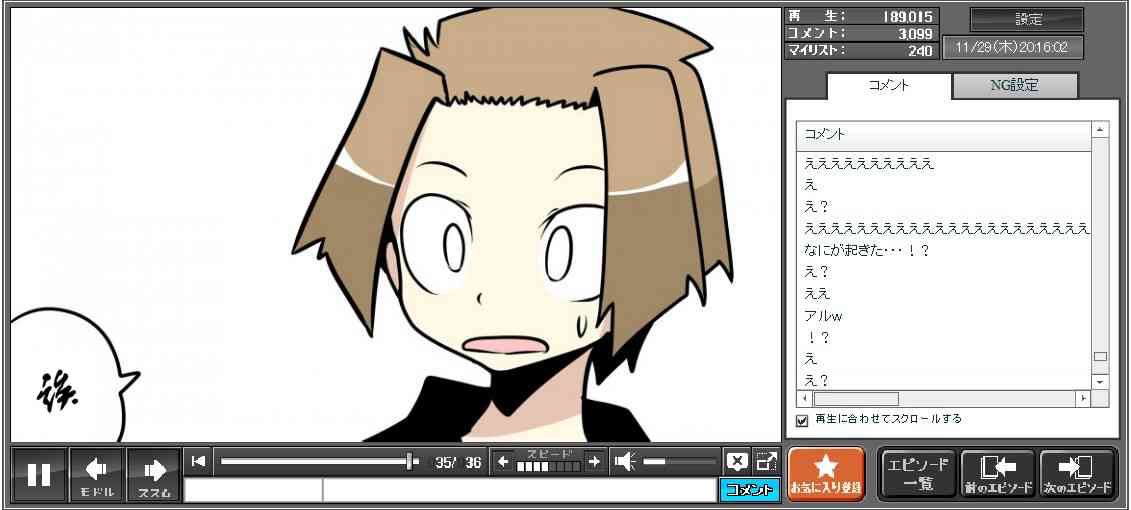Image resolution: width=1131 pixels, height=510 pixels.
Task: Toggle fullscreen mode icon
Action: pyautogui.click(x=766, y=461)
